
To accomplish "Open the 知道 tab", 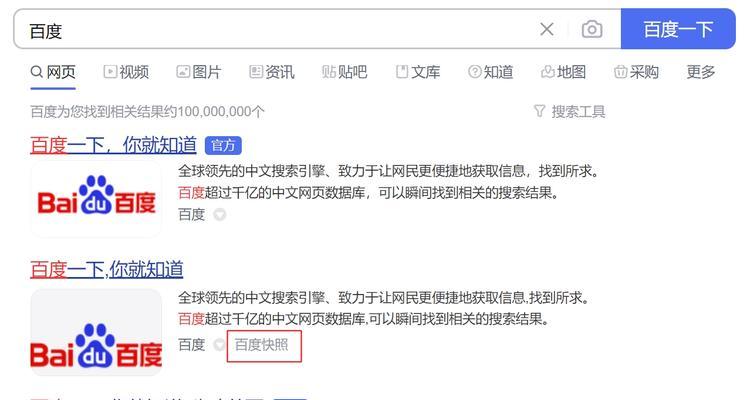I will point(490,72).
